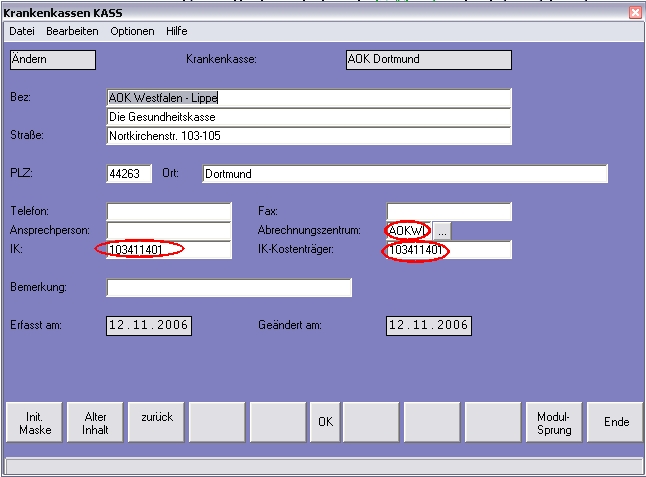Click the field containing Die Gesundheitskasse
Screen dimensions: 646x477
click(x=309, y=117)
